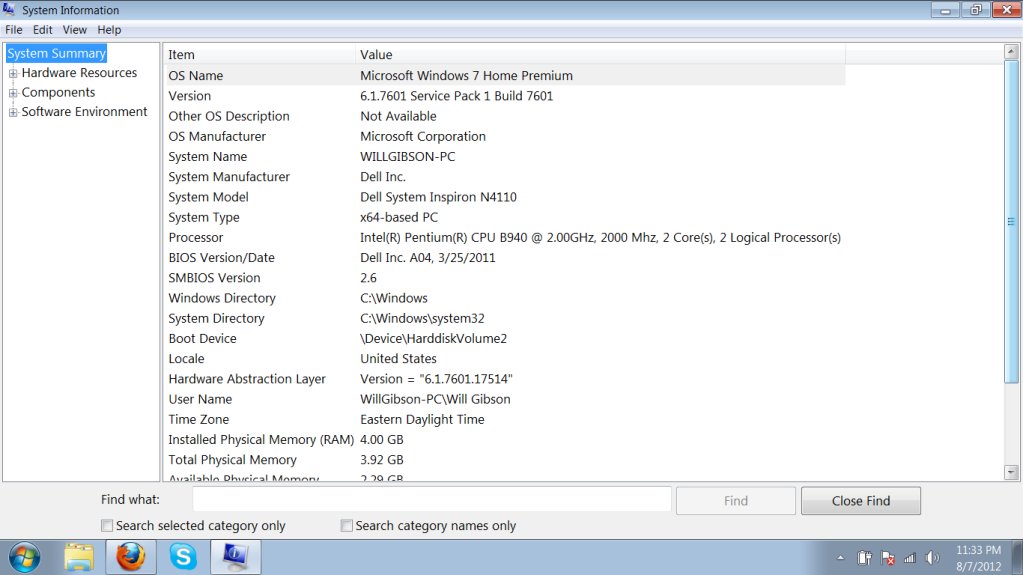The height and width of the screenshot is (575, 1023).
Task: Click value Microsoft Windows 7 Home Premium
Action: click(466, 76)
